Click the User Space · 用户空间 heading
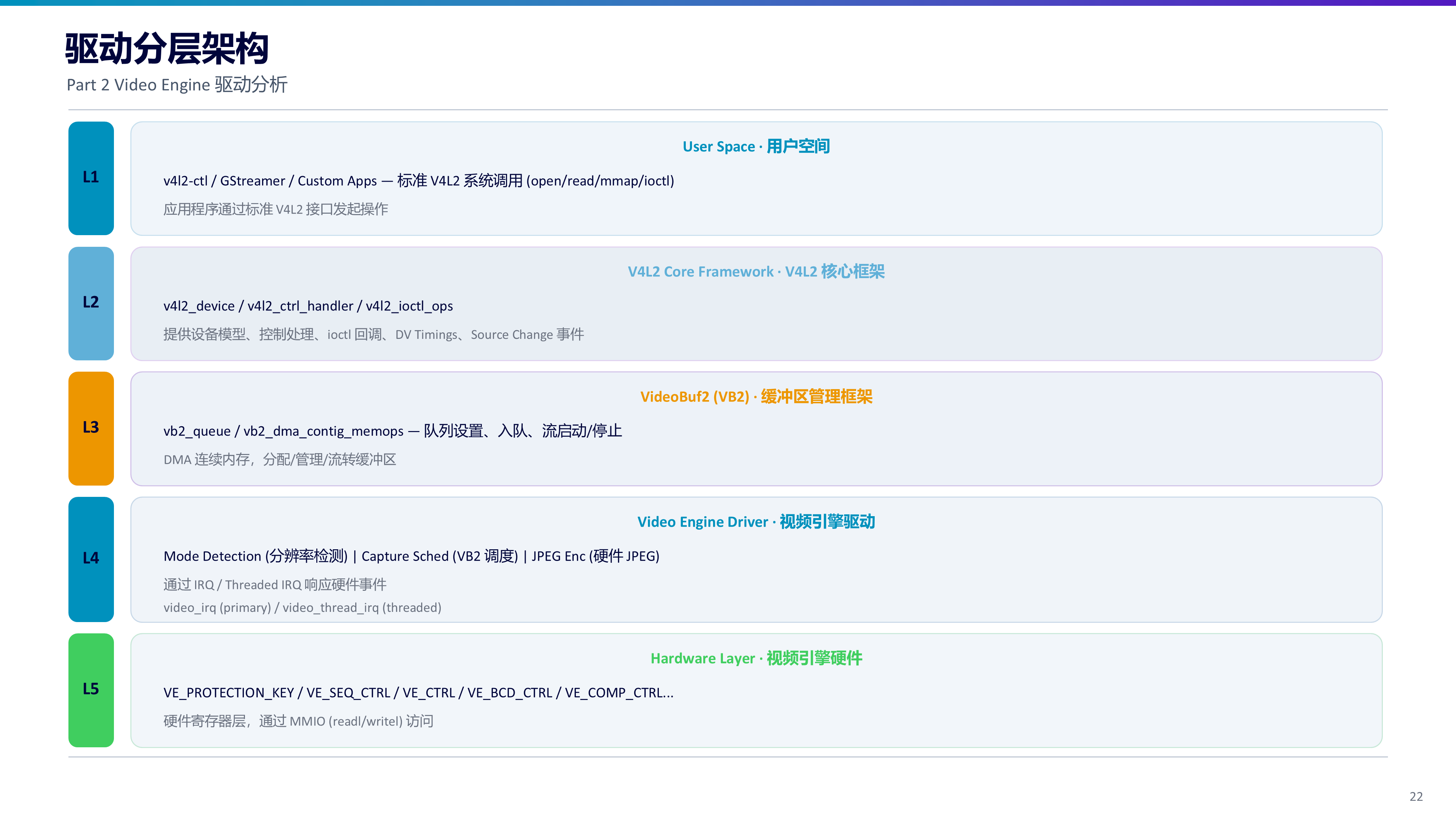 756,146
